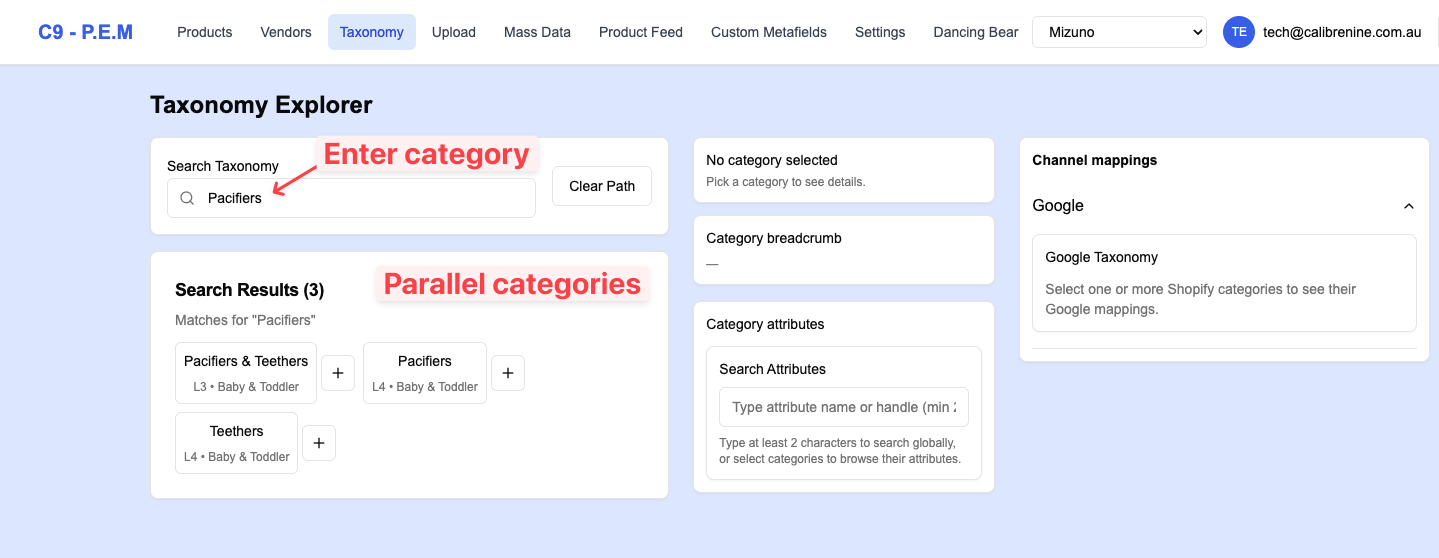The height and width of the screenshot is (558, 1439).
Task: Navigate to Product Feed
Action: click(640, 32)
